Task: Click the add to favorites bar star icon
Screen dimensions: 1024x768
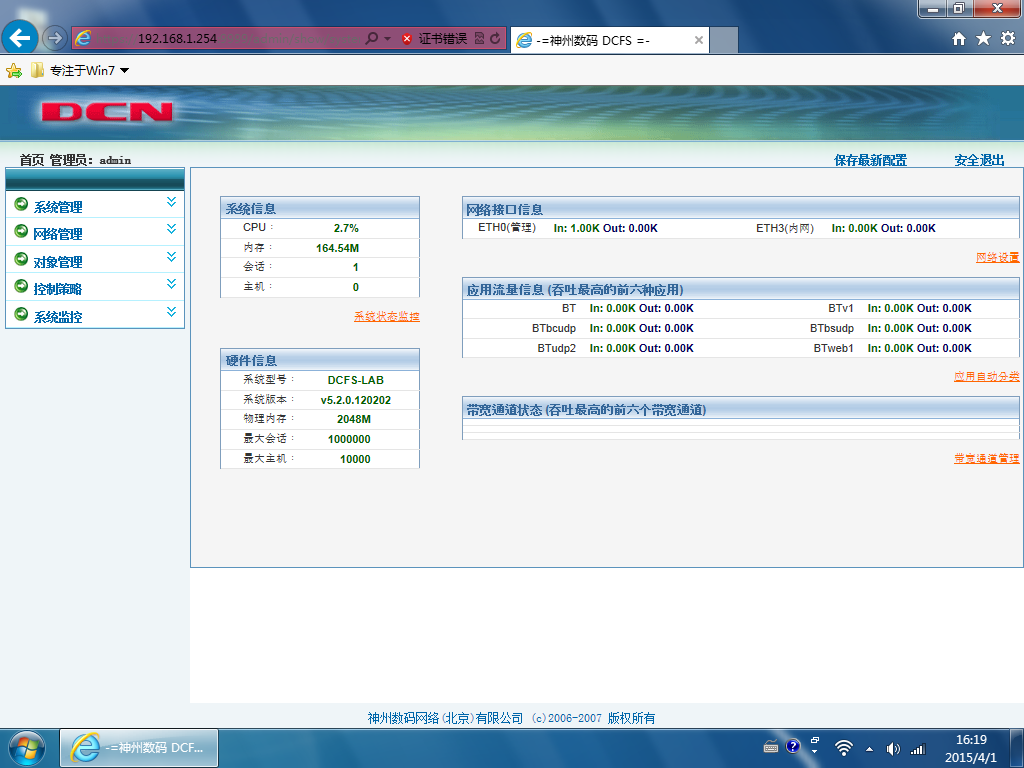Action: pyautogui.click(x=14, y=71)
